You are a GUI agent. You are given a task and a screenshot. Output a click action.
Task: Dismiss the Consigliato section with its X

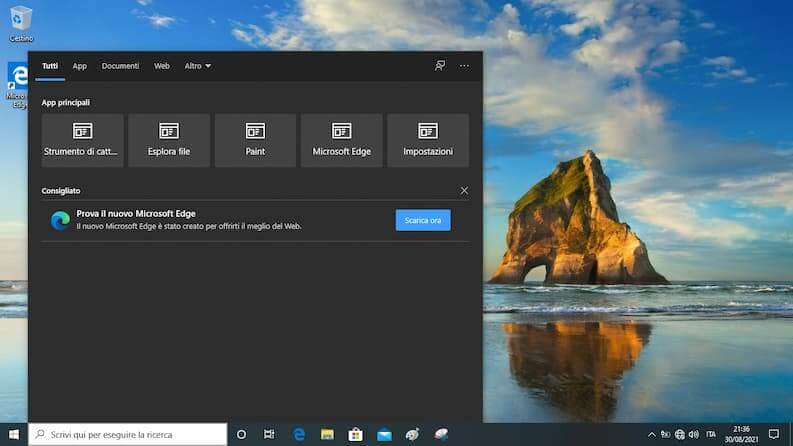pyautogui.click(x=464, y=191)
